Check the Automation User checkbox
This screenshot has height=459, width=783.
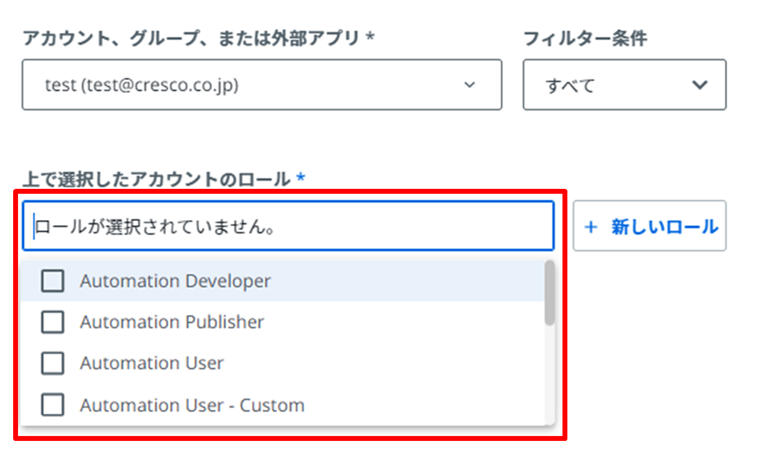point(52,363)
